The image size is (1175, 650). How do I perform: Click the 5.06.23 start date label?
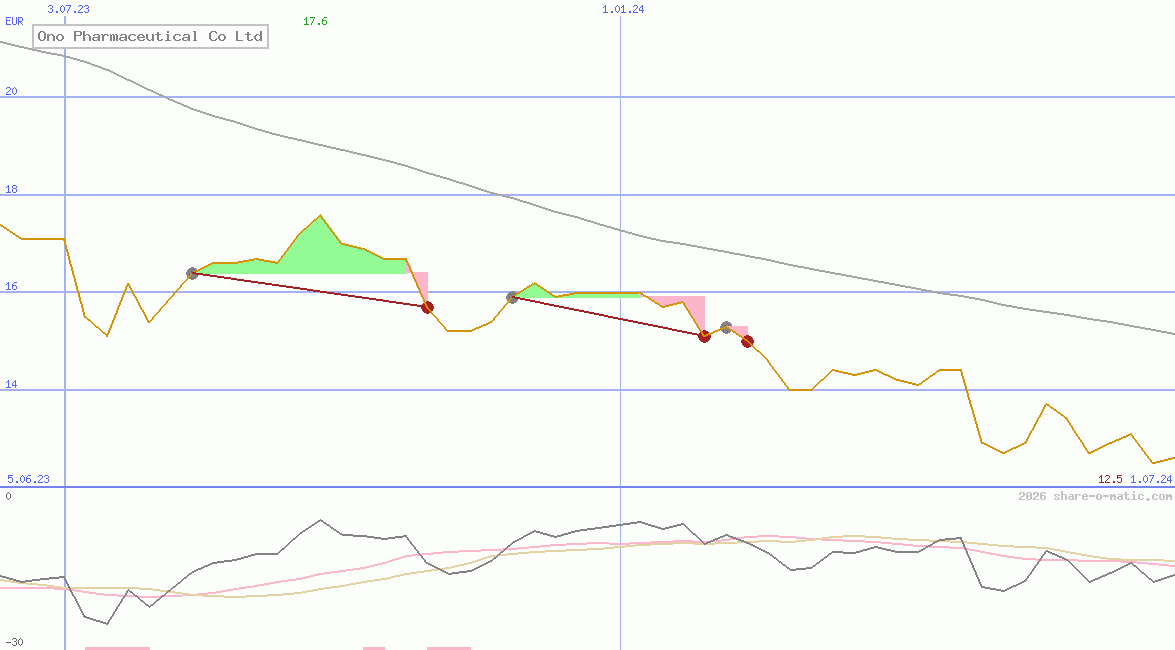coord(28,479)
